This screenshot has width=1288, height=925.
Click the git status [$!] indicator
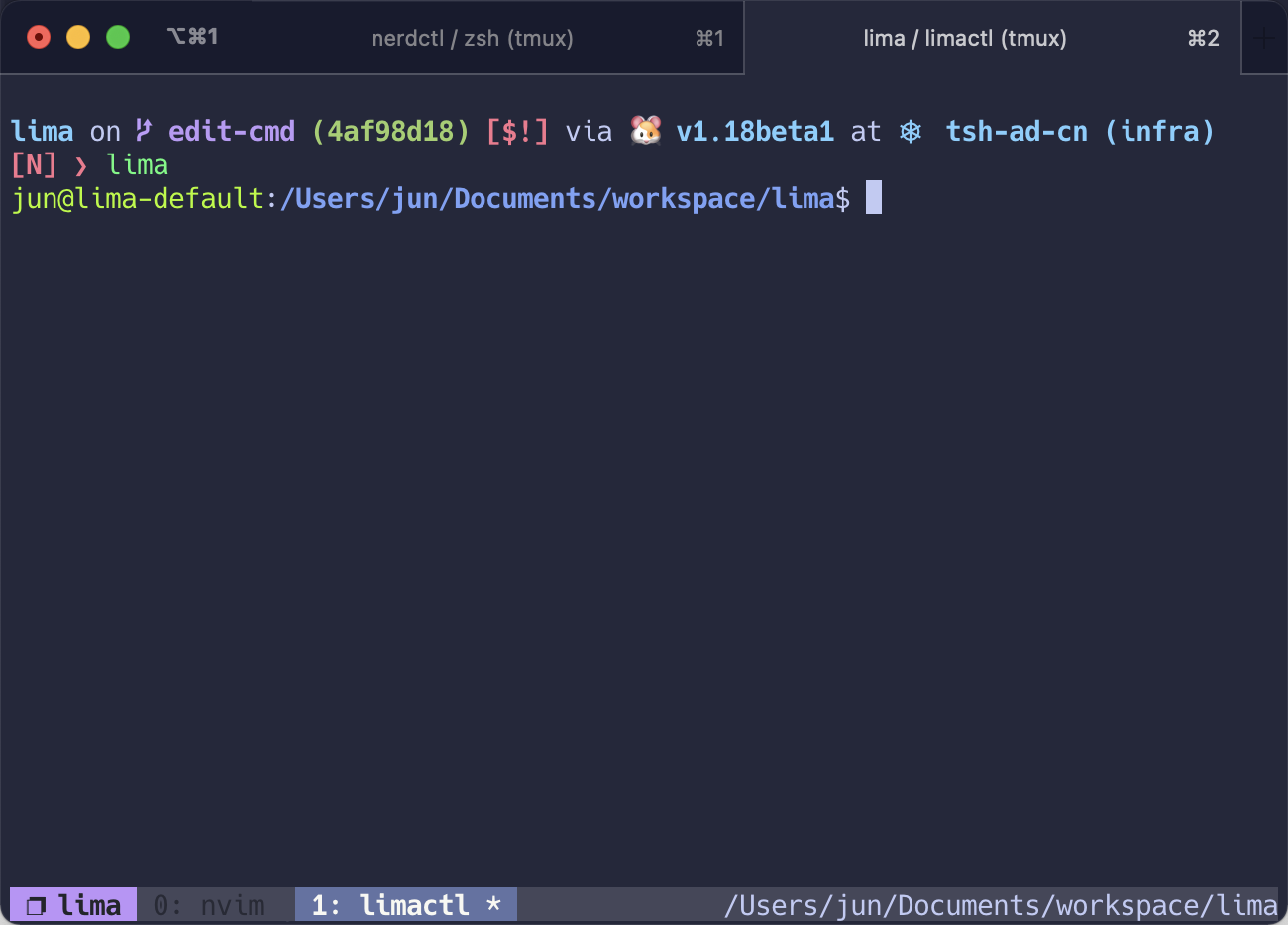517,131
